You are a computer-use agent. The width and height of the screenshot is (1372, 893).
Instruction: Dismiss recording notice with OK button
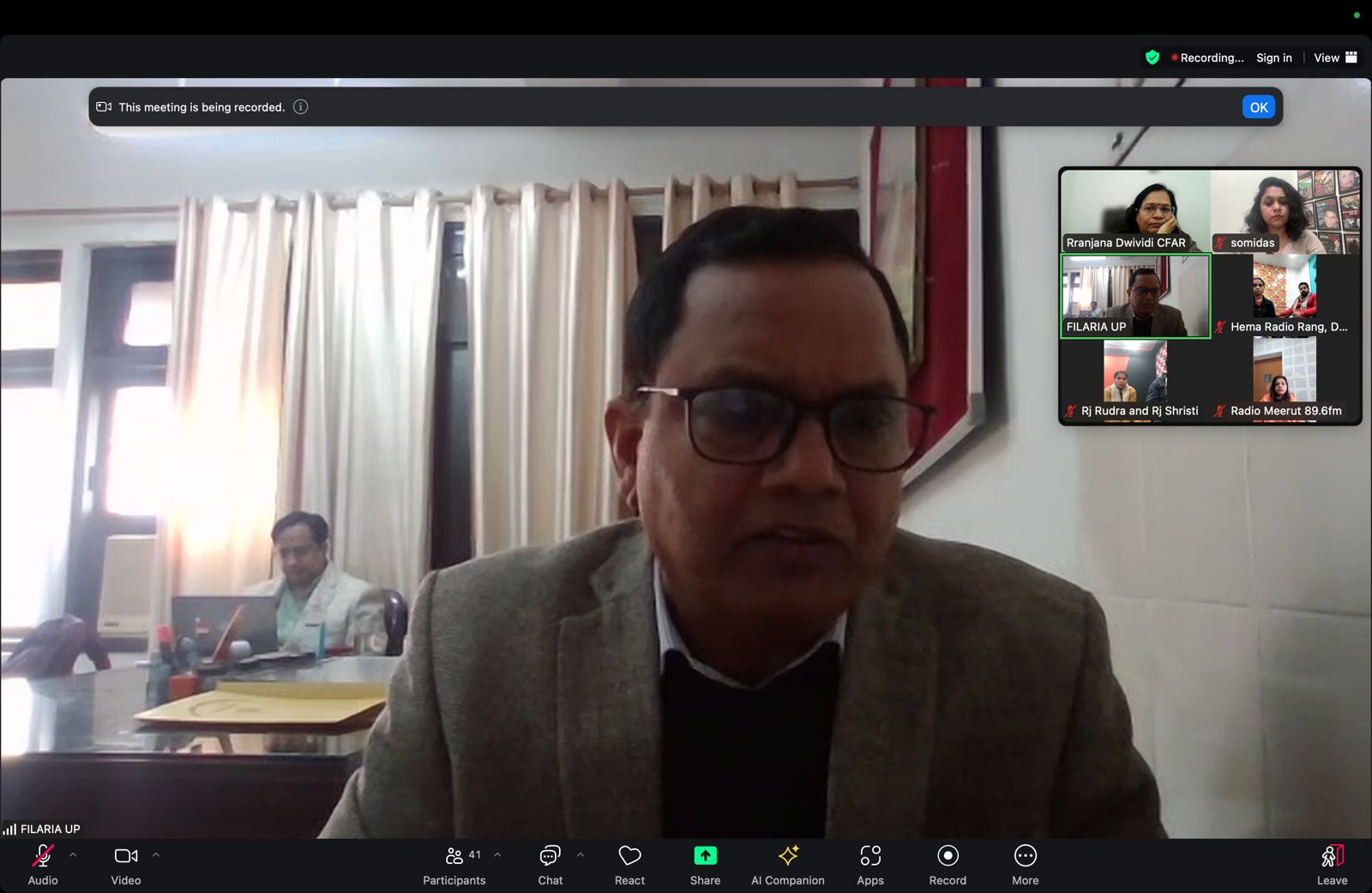1258,107
